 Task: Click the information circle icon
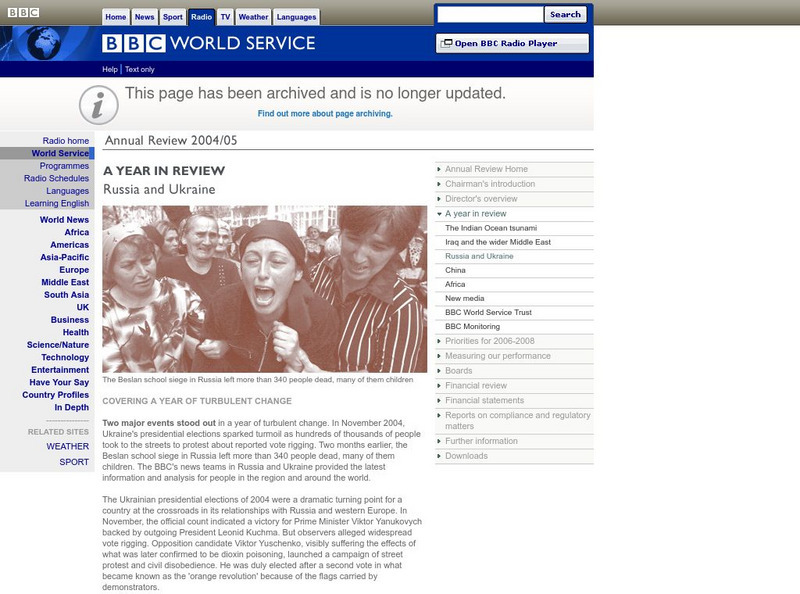99,105
